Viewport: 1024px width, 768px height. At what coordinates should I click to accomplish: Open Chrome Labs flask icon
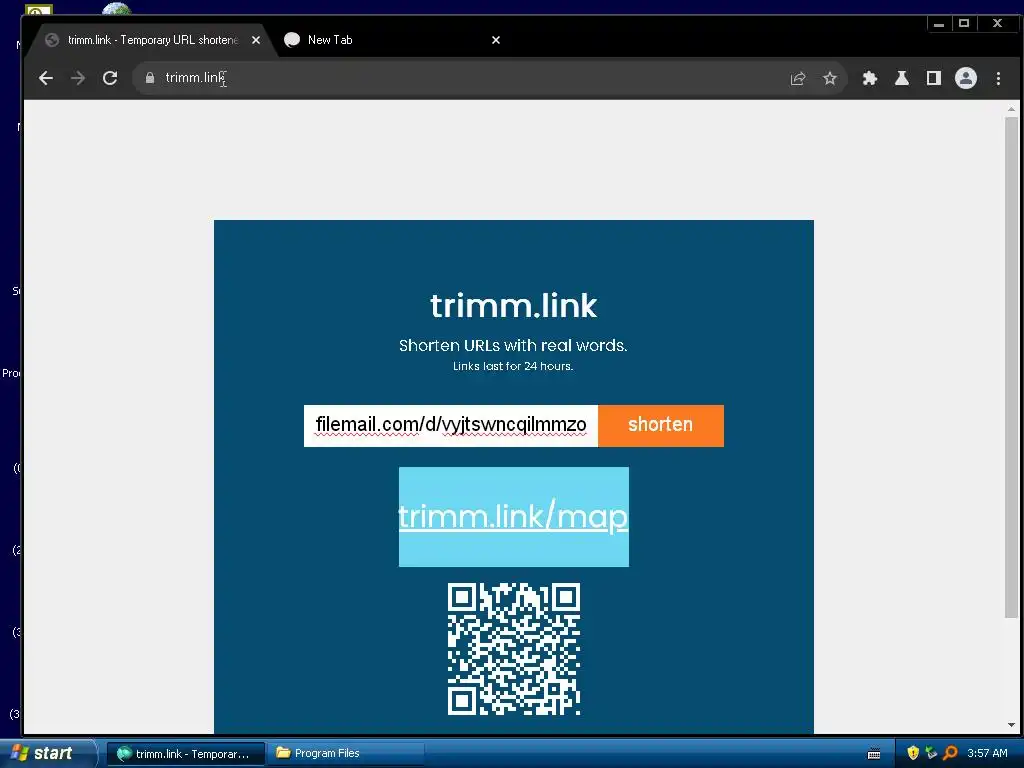click(901, 78)
